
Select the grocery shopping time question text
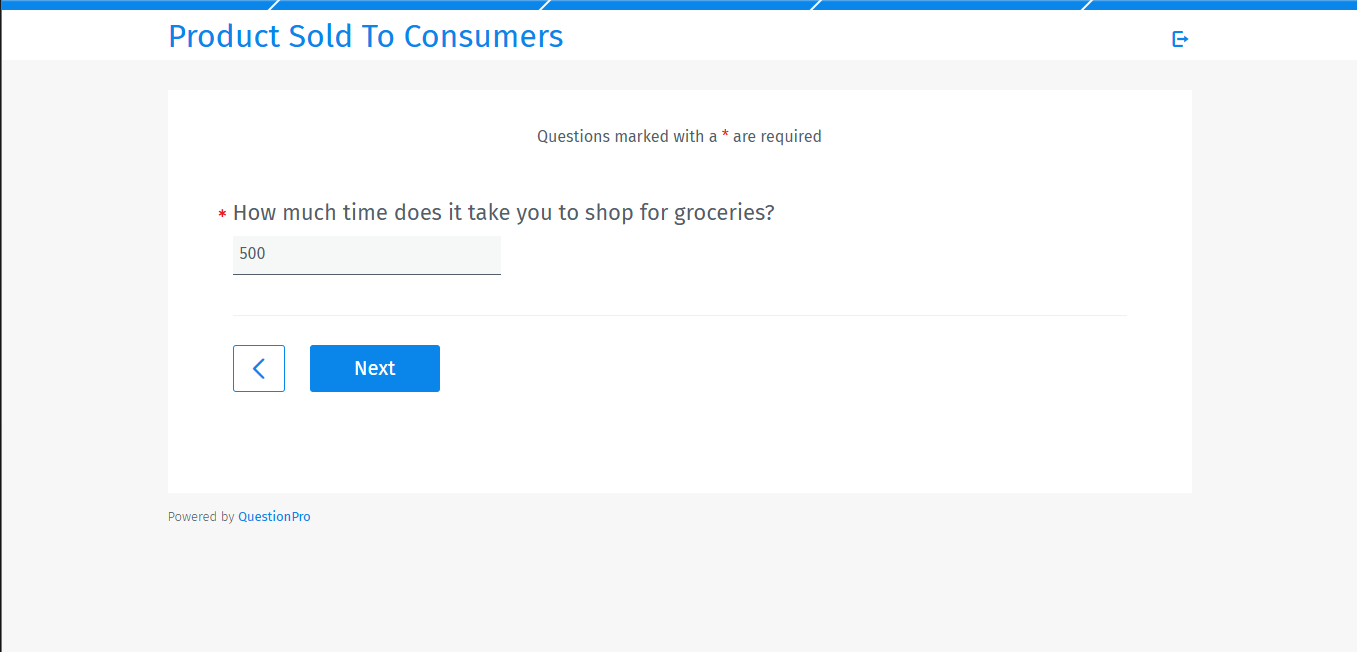[x=503, y=212]
